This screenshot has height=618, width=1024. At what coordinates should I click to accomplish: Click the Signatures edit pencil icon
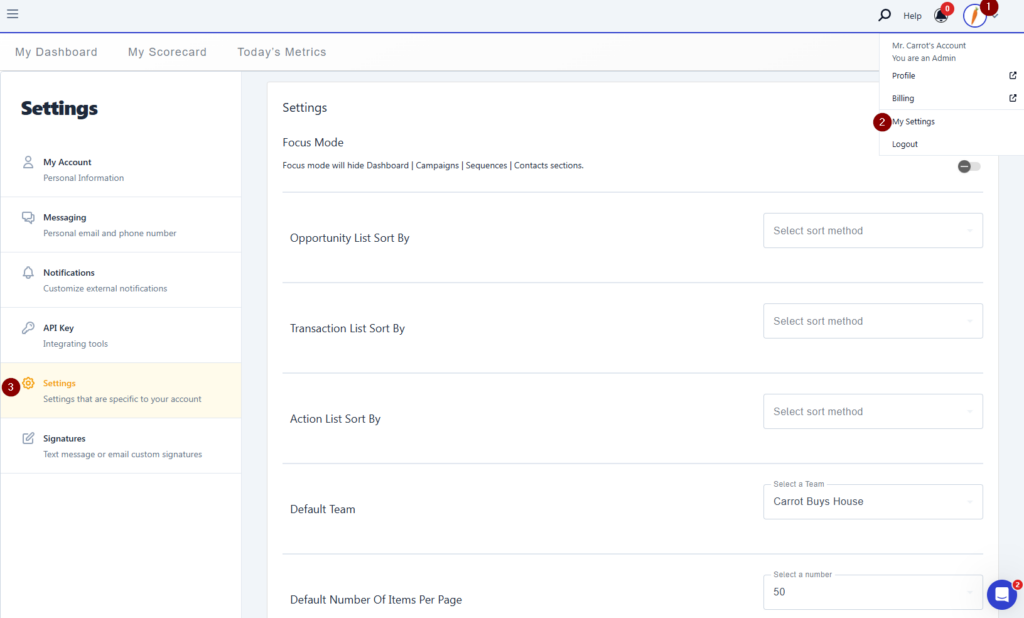pos(28,438)
